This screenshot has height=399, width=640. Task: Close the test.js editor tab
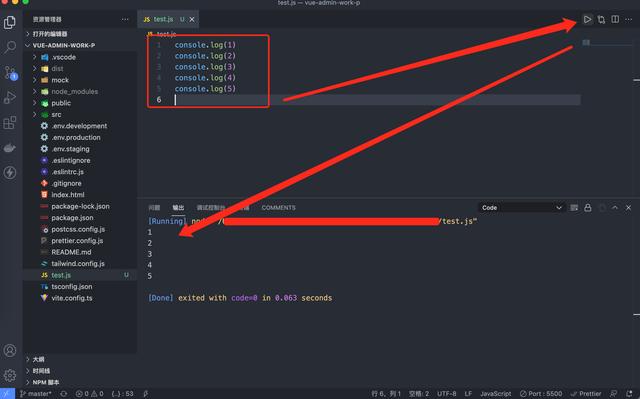(192, 19)
